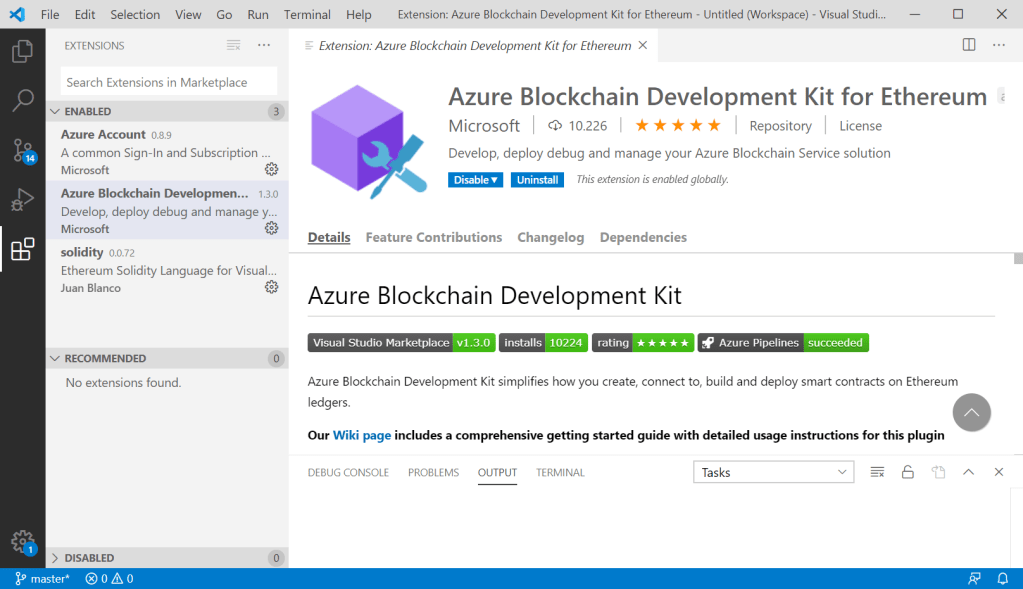The width and height of the screenshot is (1023, 589).
Task: Collapse the ENABLED extensions section
Action: tap(55, 111)
